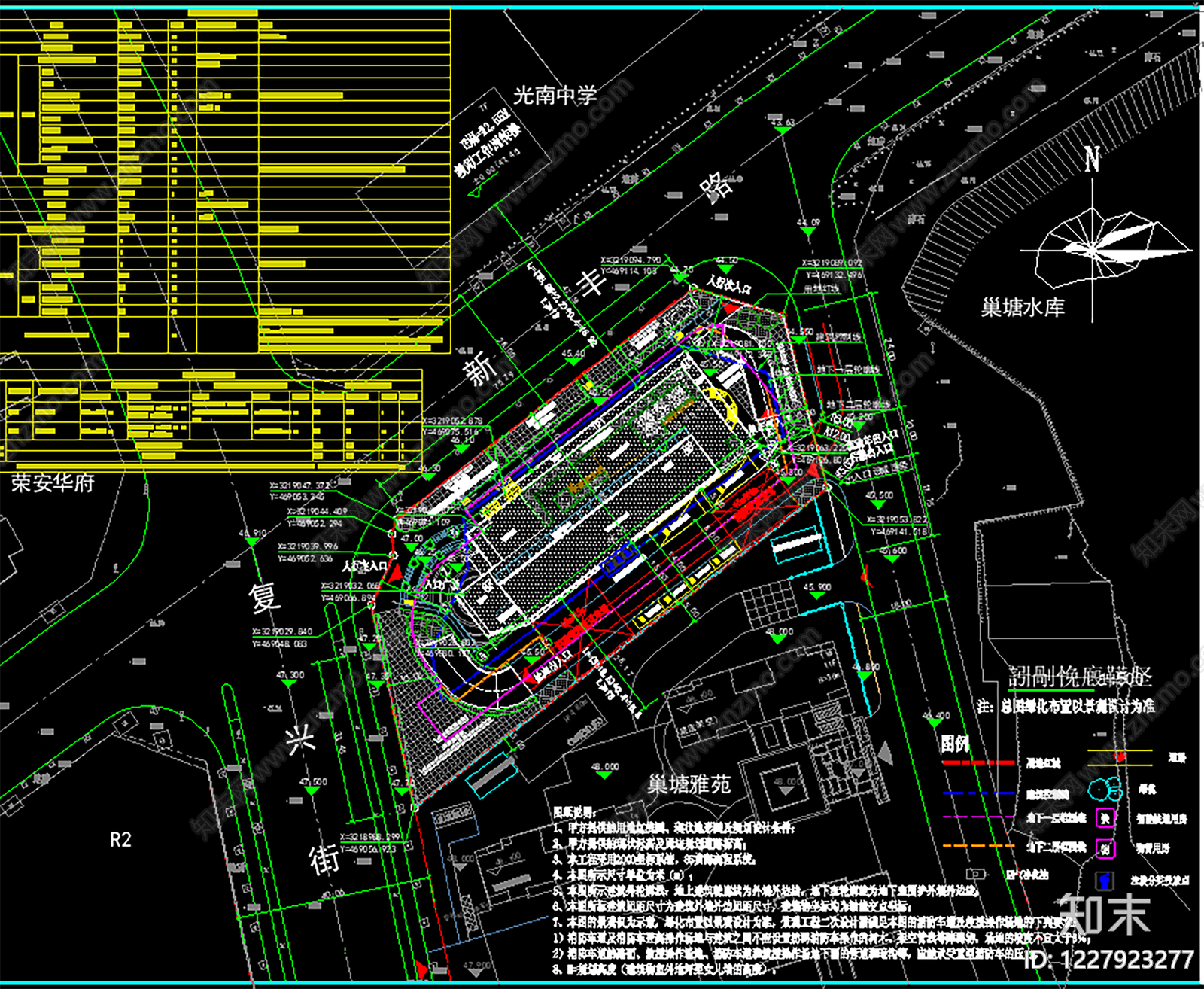Screen dimensions: 1204x989
Task: Click the 光南中学 label
Action: click(555, 95)
